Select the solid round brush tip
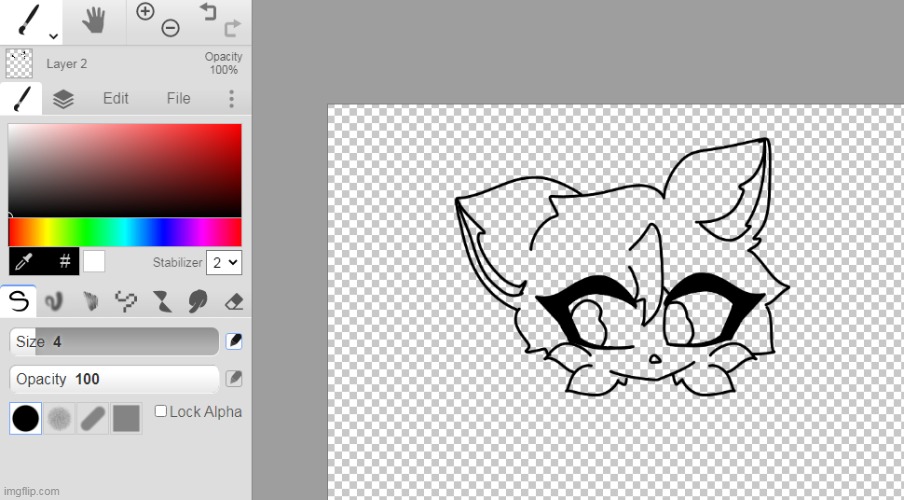The width and height of the screenshot is (904, 500). pos(25,418)
